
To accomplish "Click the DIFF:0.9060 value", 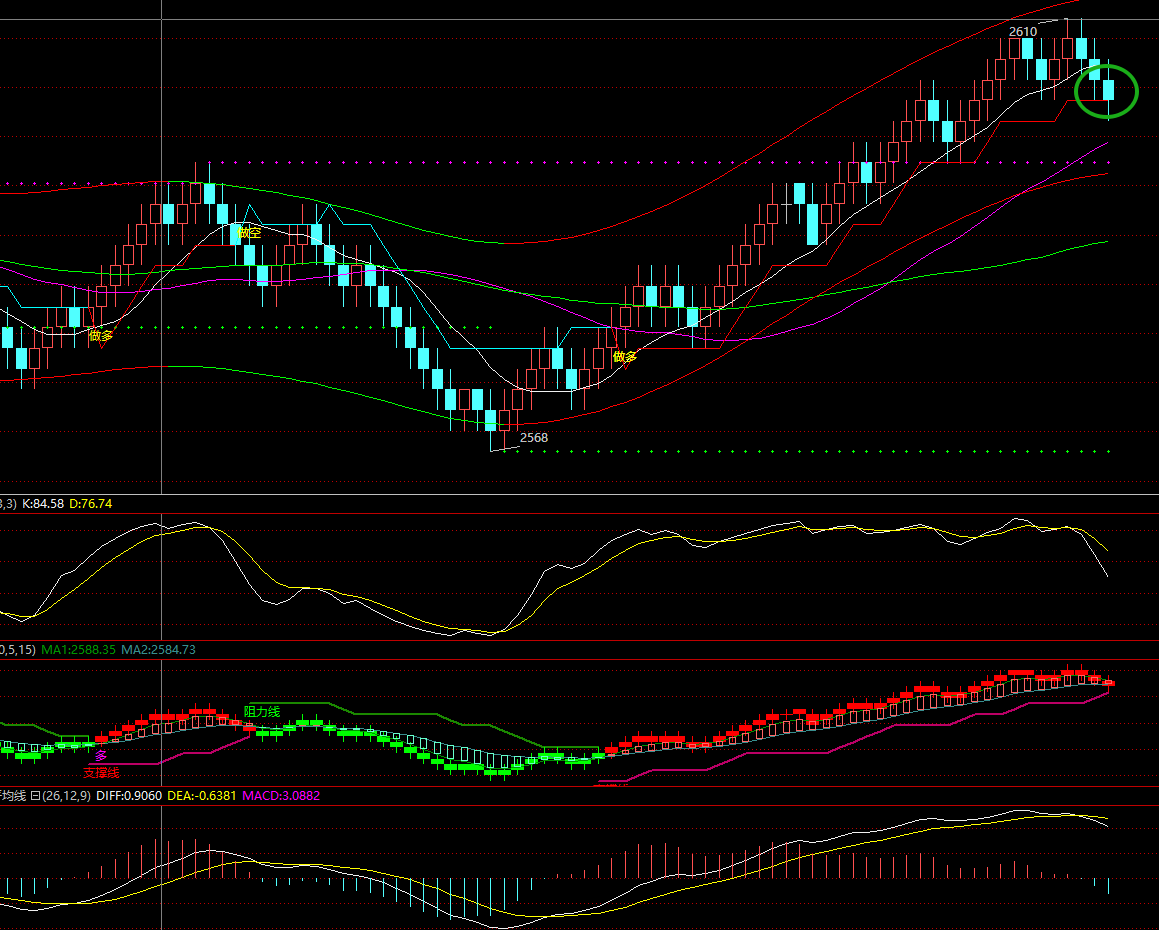I will click(129, 795).
